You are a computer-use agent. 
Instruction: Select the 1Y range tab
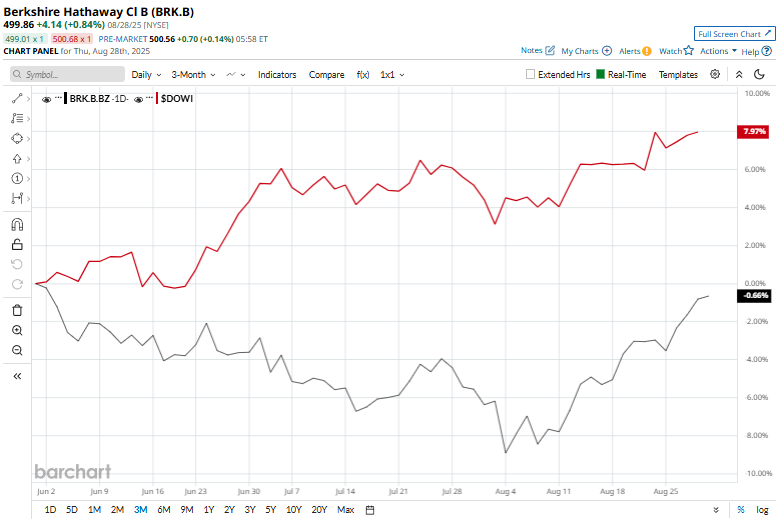click(209, 510)
